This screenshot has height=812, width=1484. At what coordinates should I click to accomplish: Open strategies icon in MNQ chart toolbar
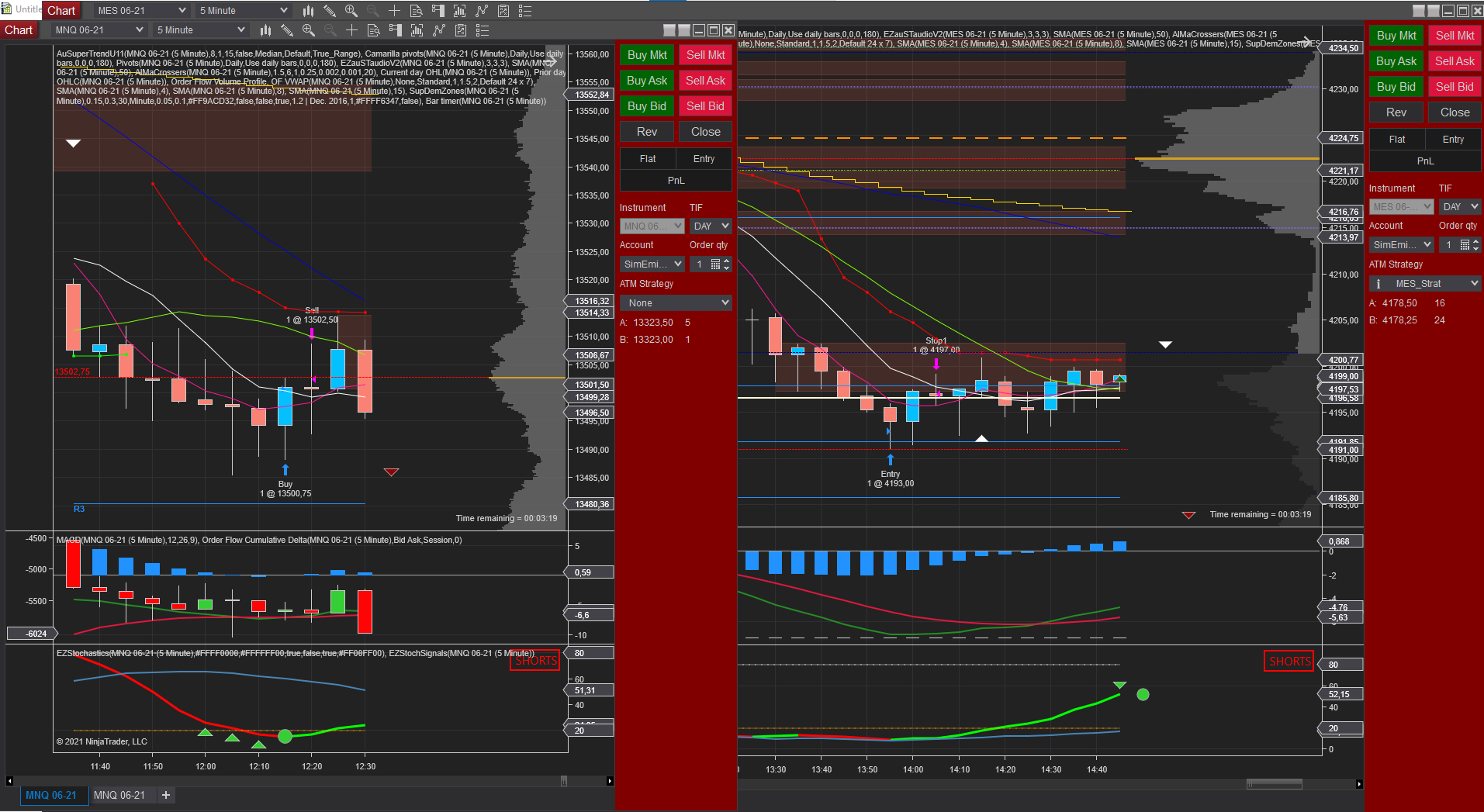(461, 30)
